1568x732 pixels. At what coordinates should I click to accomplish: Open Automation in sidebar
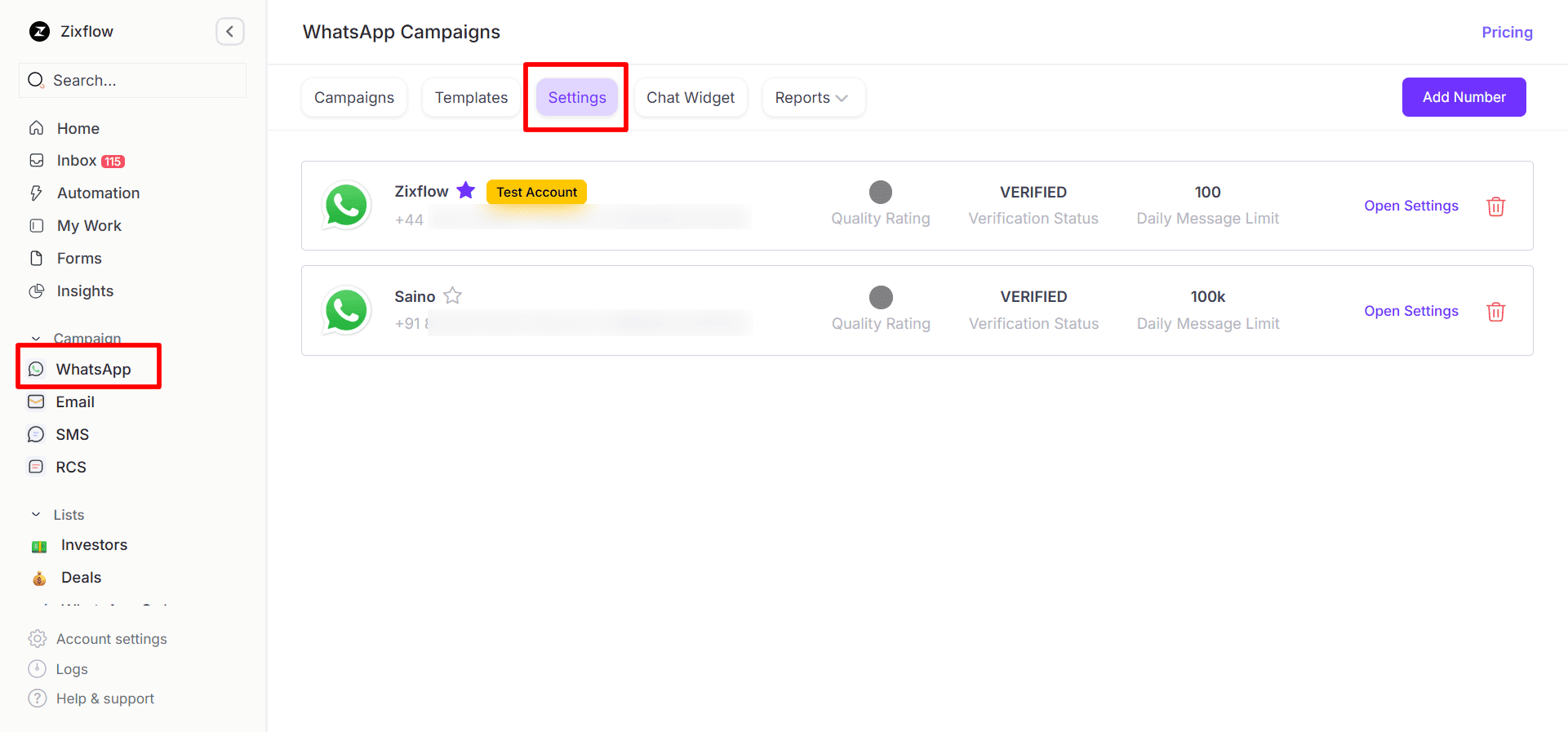point(99,193)
